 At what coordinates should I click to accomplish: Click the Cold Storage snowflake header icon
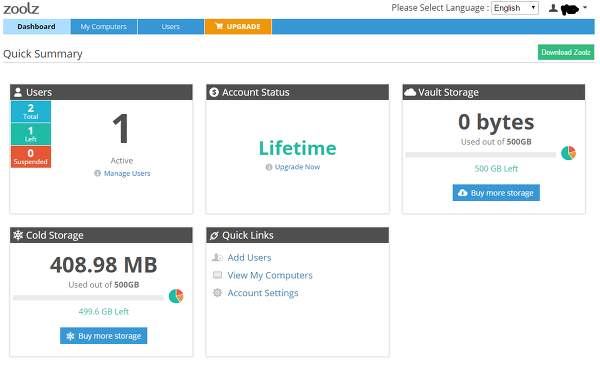pos(18,235)
